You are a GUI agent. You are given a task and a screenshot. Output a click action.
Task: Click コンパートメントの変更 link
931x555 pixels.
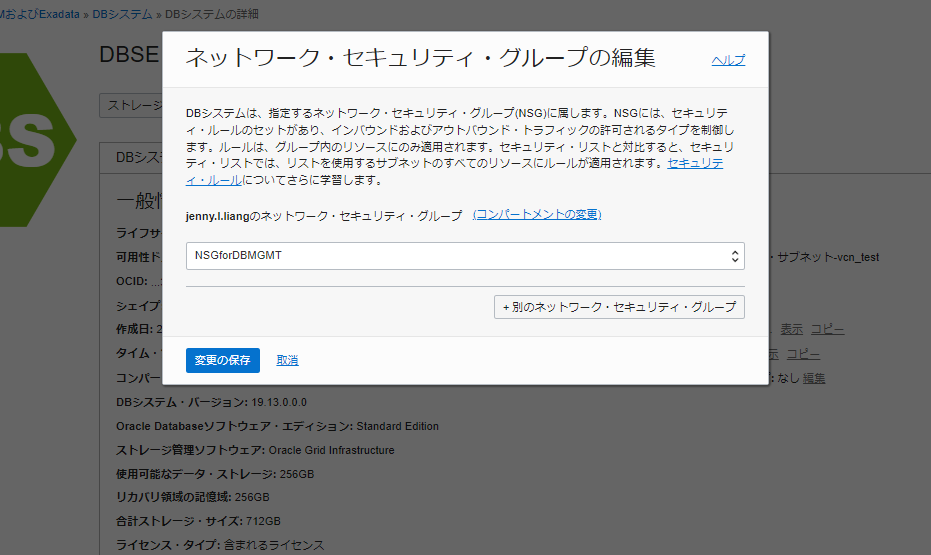[x=537, y=215]
